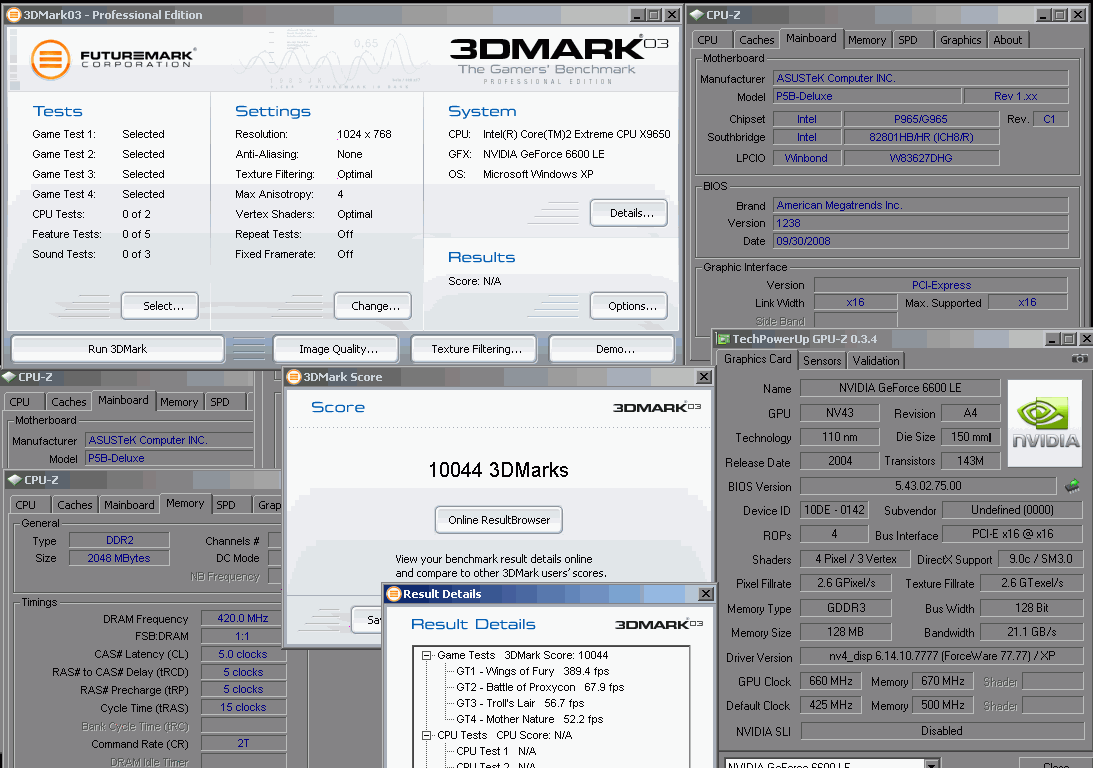Click the TechPowerUp GPU-Z title bar icon

724,339
